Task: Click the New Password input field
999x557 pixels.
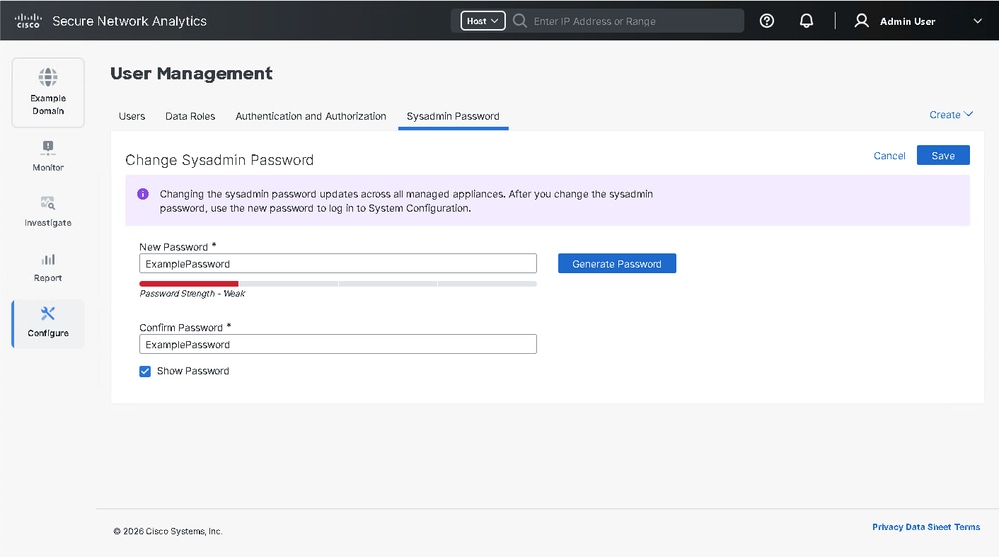Action: click(338, 264)
